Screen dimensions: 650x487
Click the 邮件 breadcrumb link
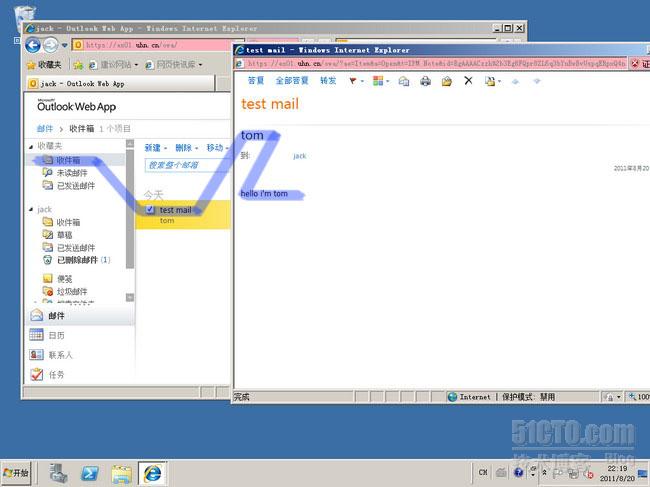(45, 129)
